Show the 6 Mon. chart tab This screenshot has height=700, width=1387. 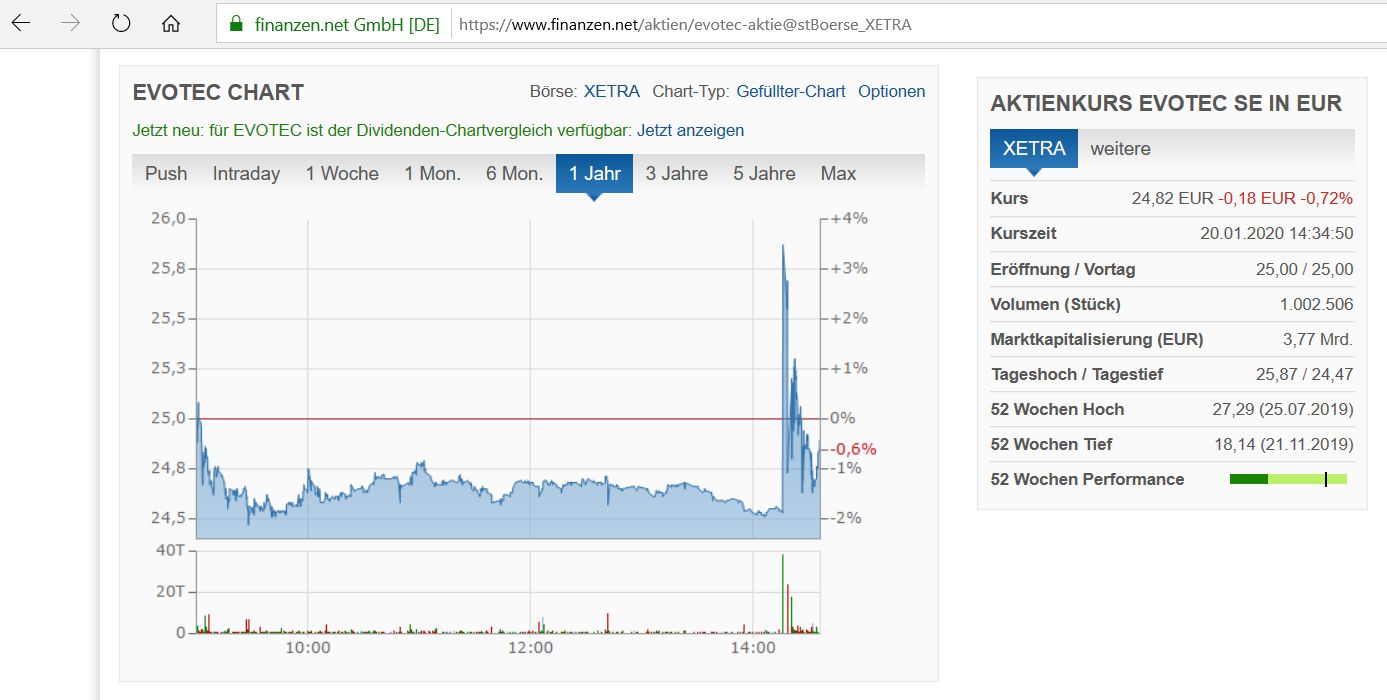(x=514, y=173)
